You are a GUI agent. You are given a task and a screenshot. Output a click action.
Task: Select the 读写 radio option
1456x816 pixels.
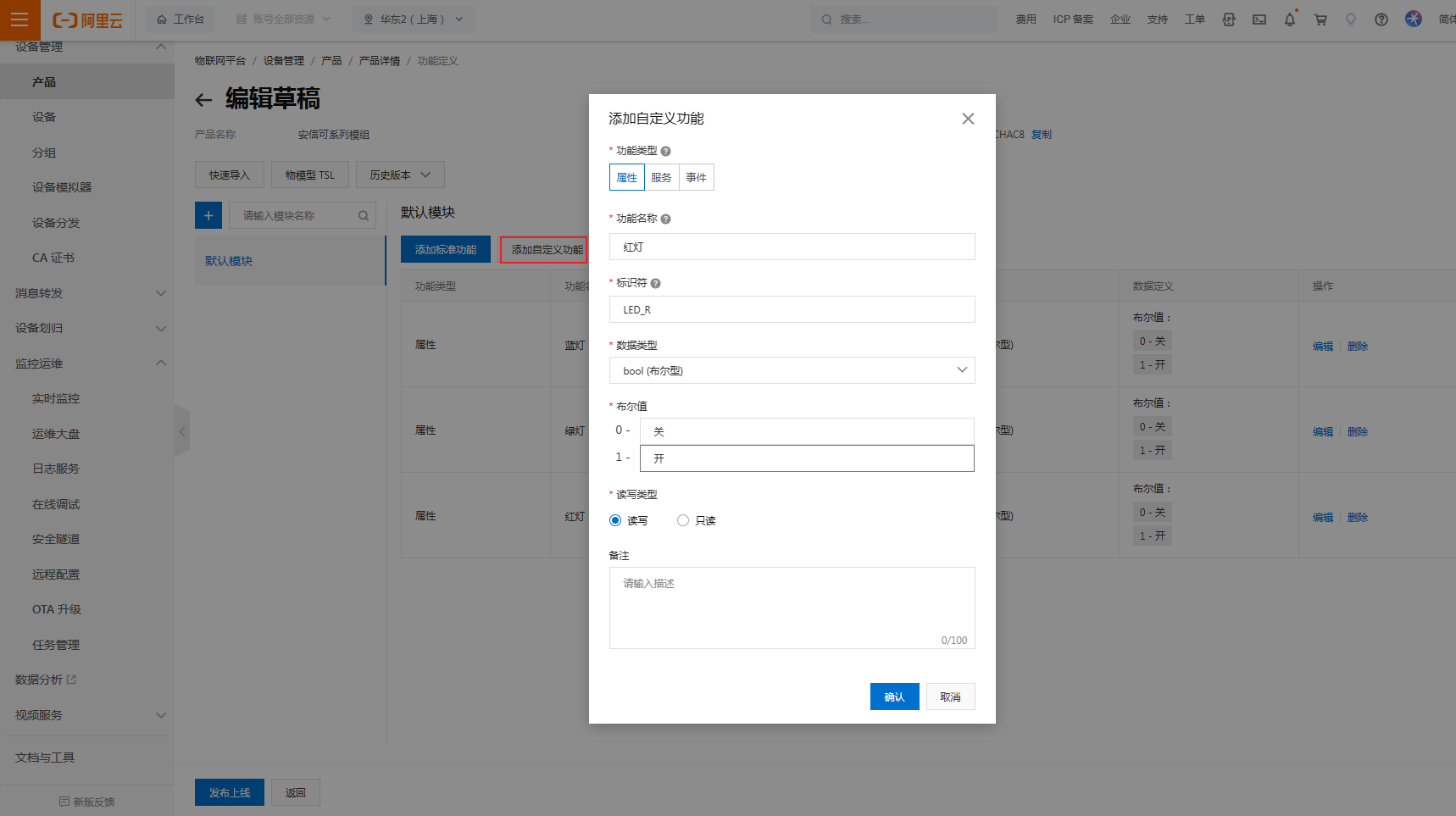click(x=615, y=520)
